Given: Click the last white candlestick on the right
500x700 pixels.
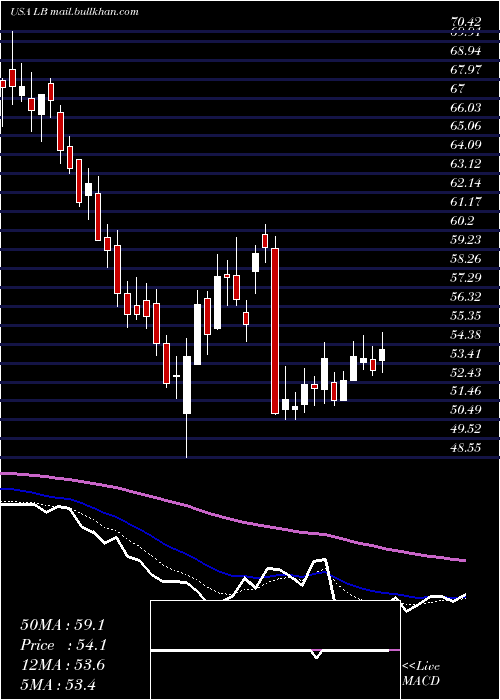Looking at the screenshot, I should tap(382, 355).
